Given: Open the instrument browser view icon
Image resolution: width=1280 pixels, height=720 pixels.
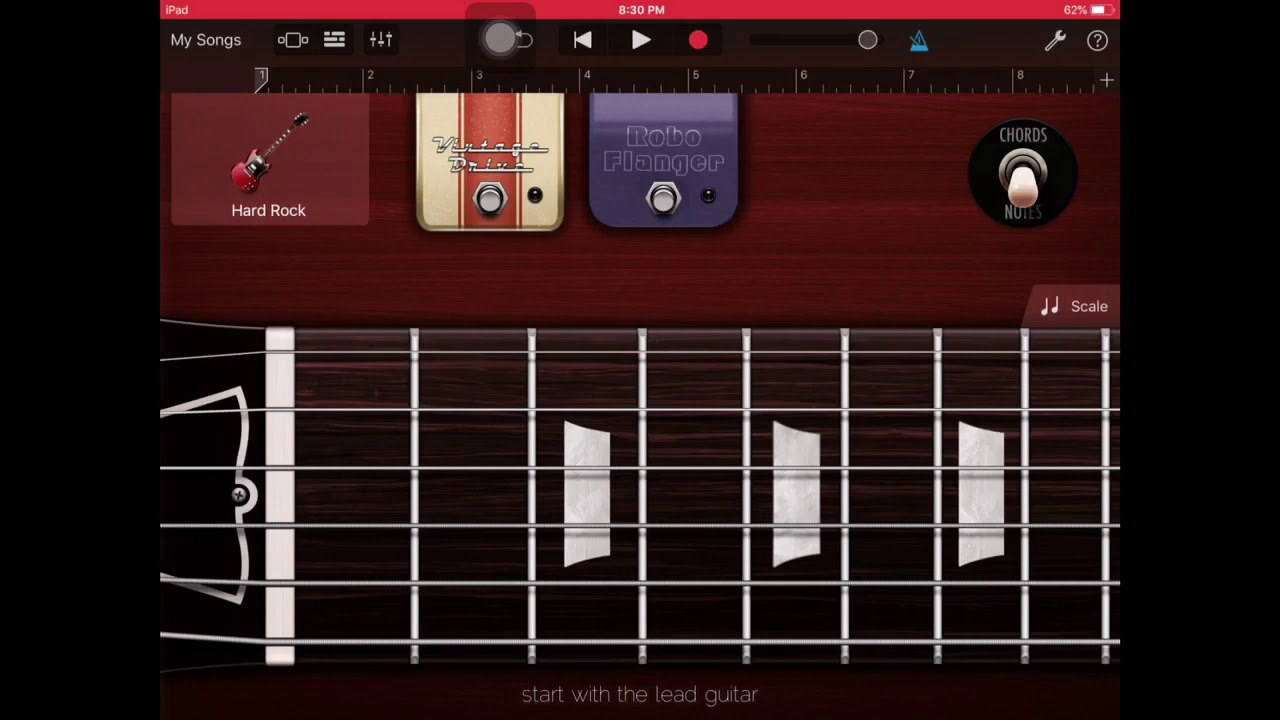Looking at the screenshot, I should pyautogui.click(x=293, y=40).
